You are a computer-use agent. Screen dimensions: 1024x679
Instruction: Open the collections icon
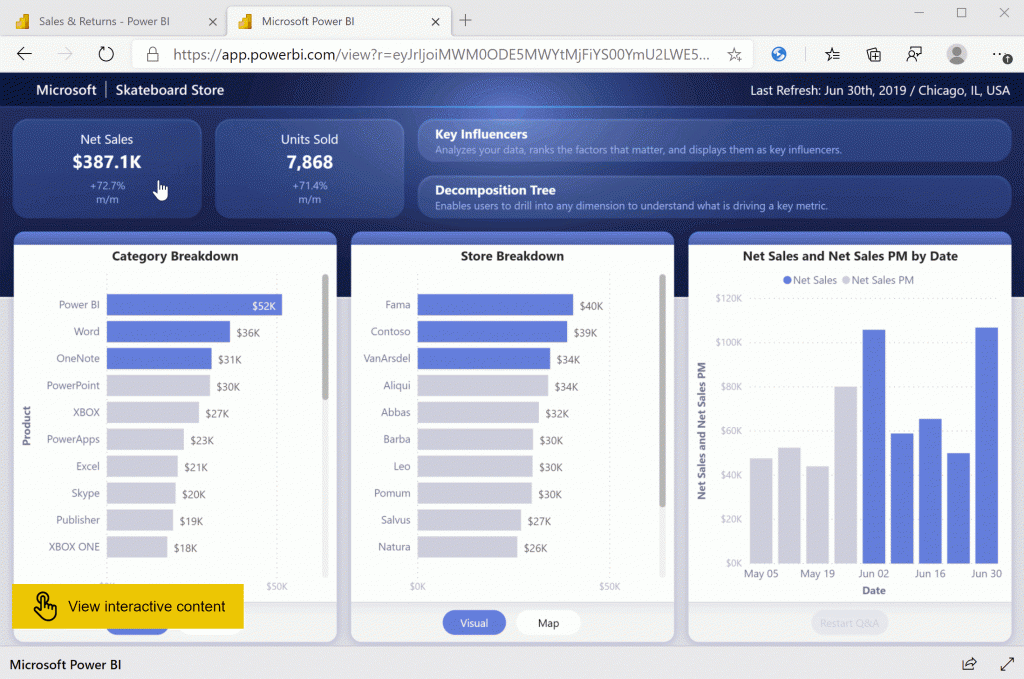tap(873, 54)
